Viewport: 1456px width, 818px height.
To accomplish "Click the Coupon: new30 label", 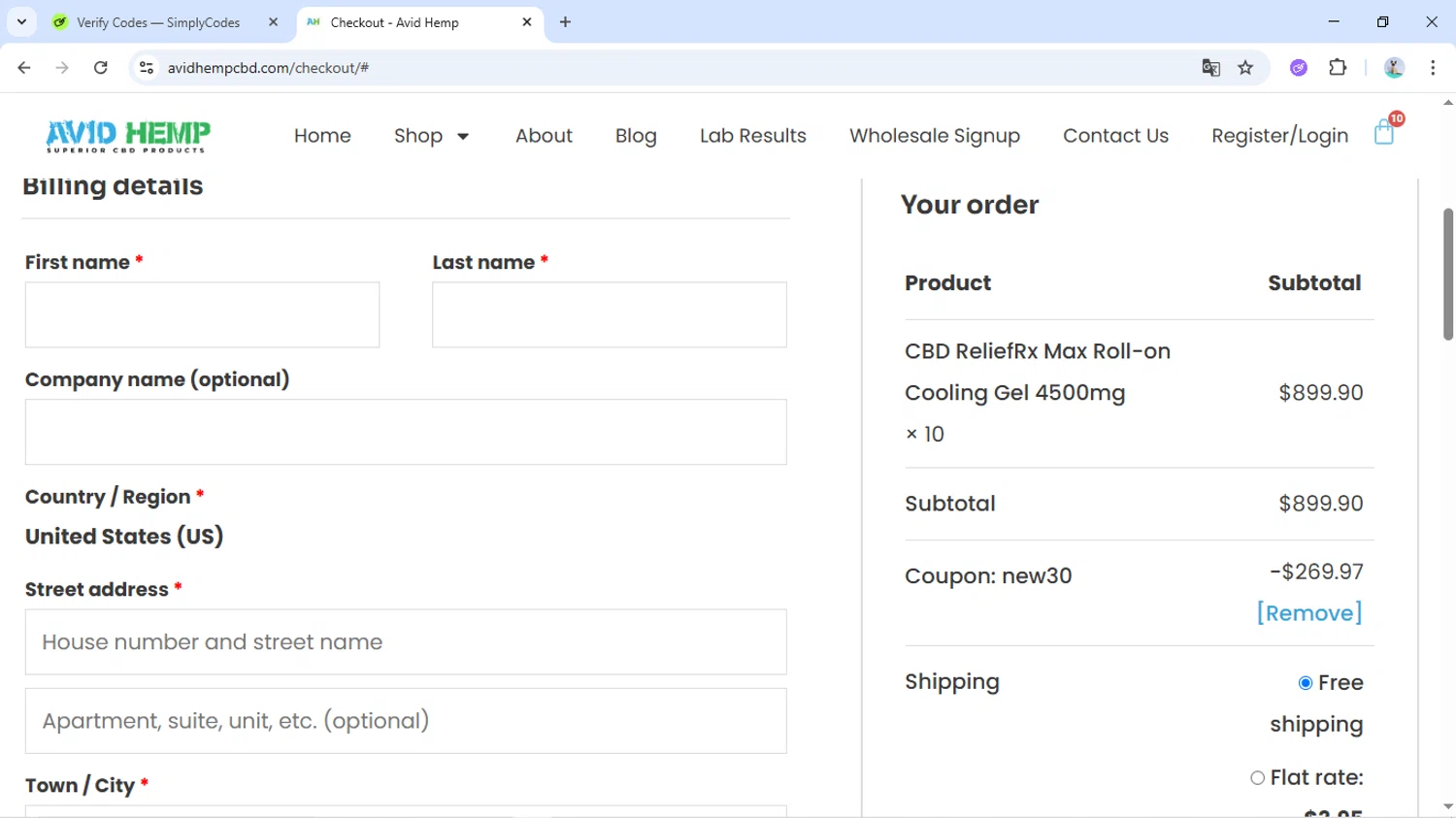I will tap(988, 575).
